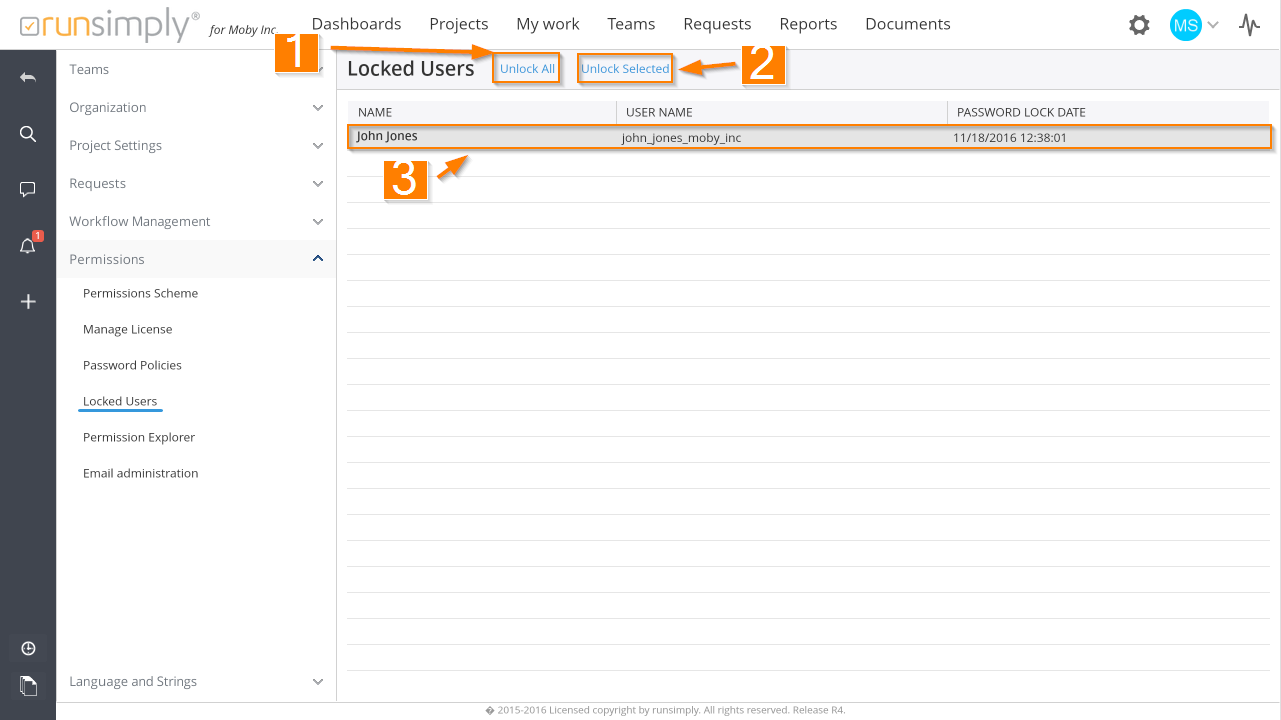Go to the Dashboards menu
Screen dimensions: 1281x720
click(356, 24)
